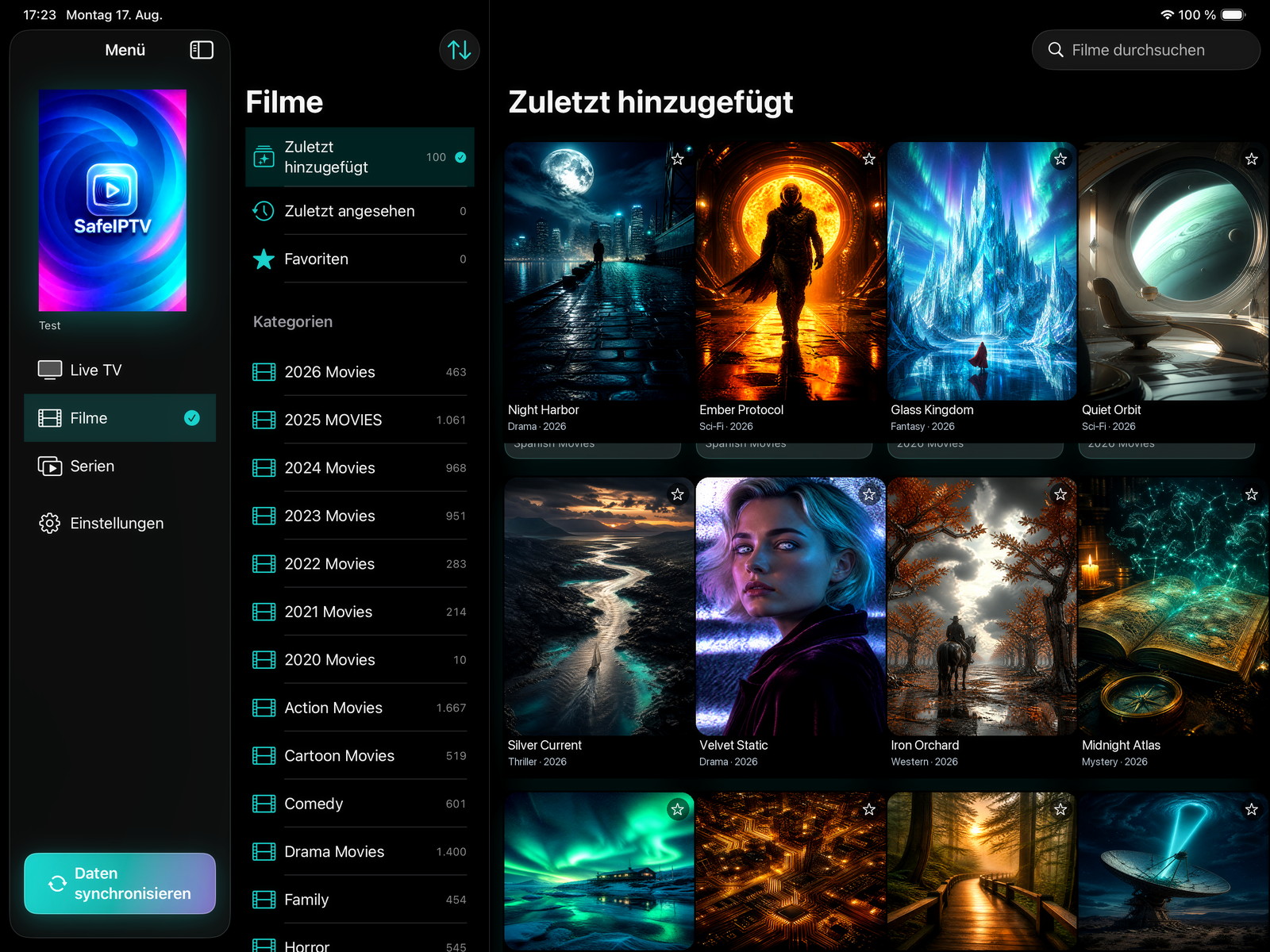The image size is (1270, 952).
Task: Star the green aurora poster
Action: (x=677, y=809)
